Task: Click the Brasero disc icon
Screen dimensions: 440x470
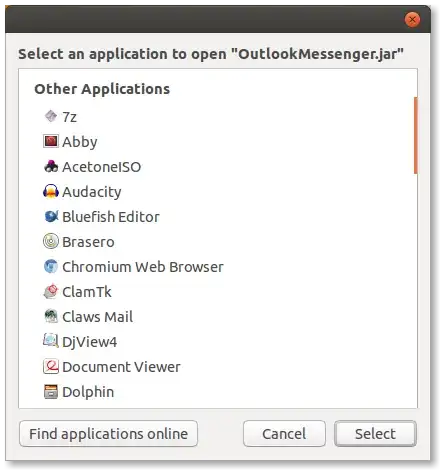Action: (x=51, y=241)
